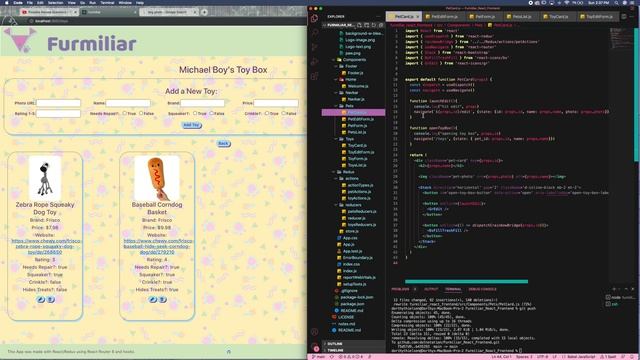Open Baseball Corndog chewy.com website link
This screenshot has height=360, width=640.
[x=158, y=247]
